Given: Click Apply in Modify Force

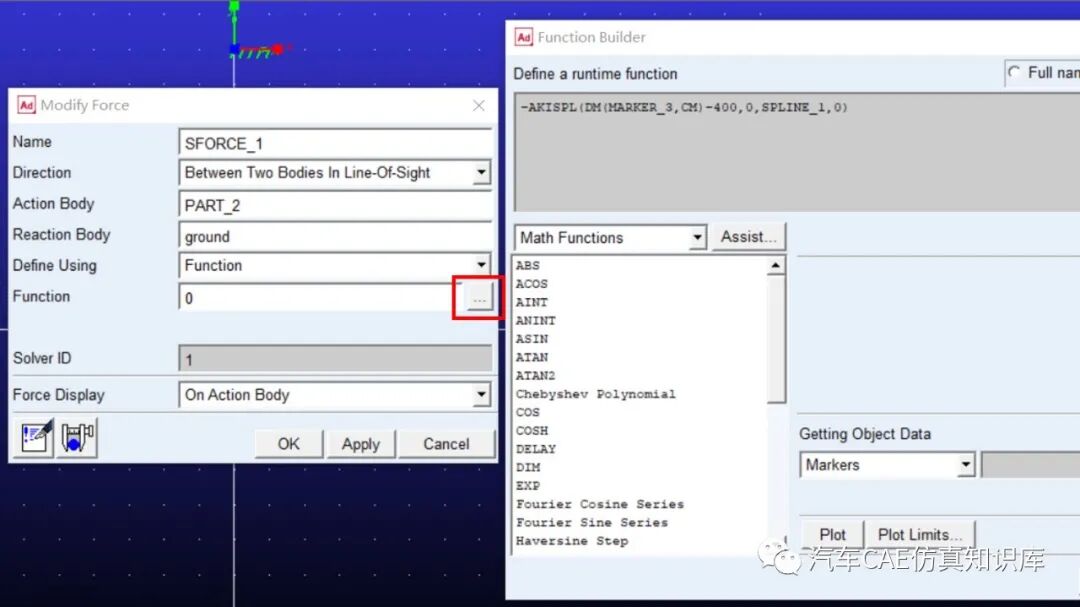Looking at the screenshot, I should pos(361,444).
